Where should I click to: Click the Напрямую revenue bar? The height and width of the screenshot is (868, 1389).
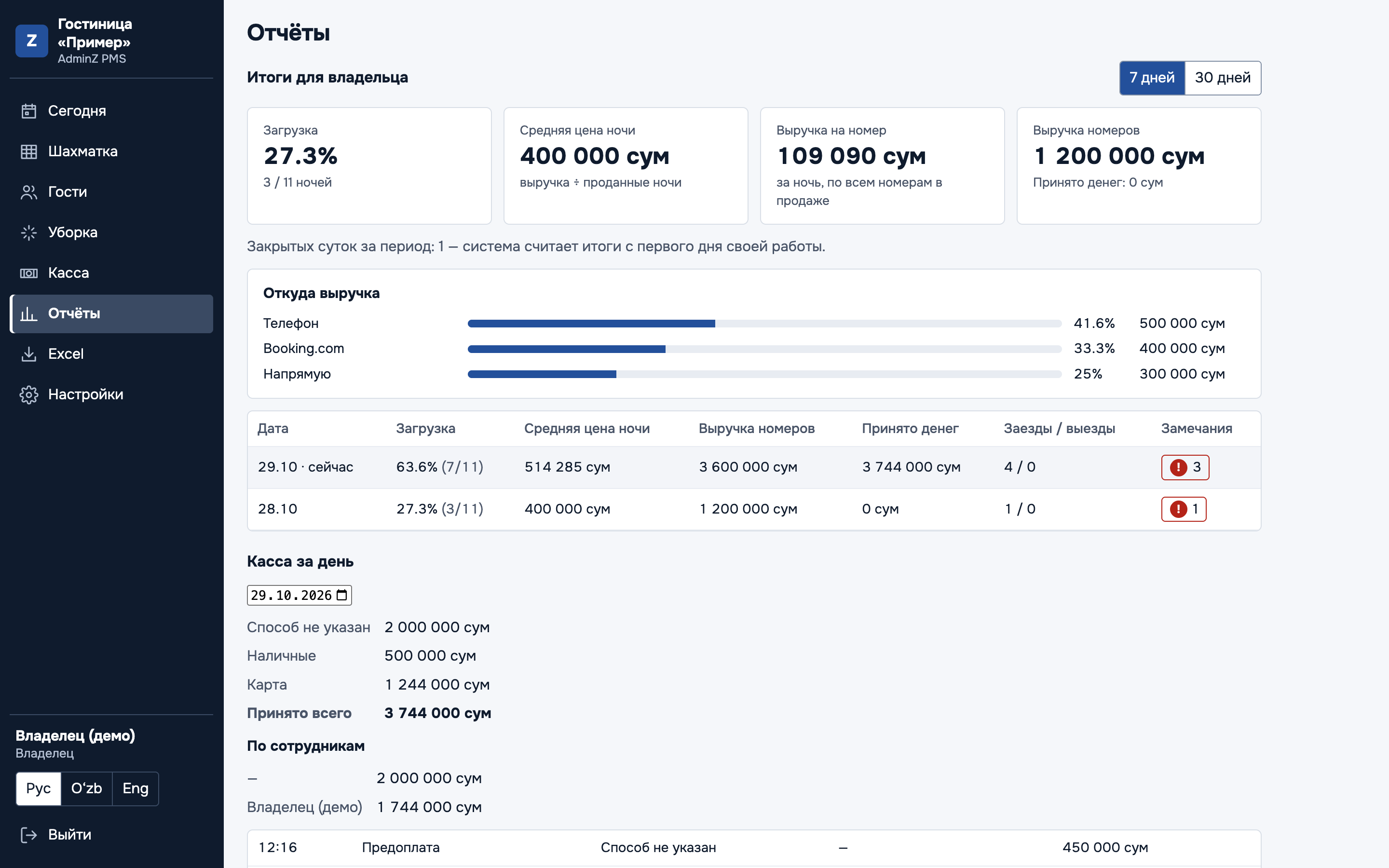click(x=764, y=374)
